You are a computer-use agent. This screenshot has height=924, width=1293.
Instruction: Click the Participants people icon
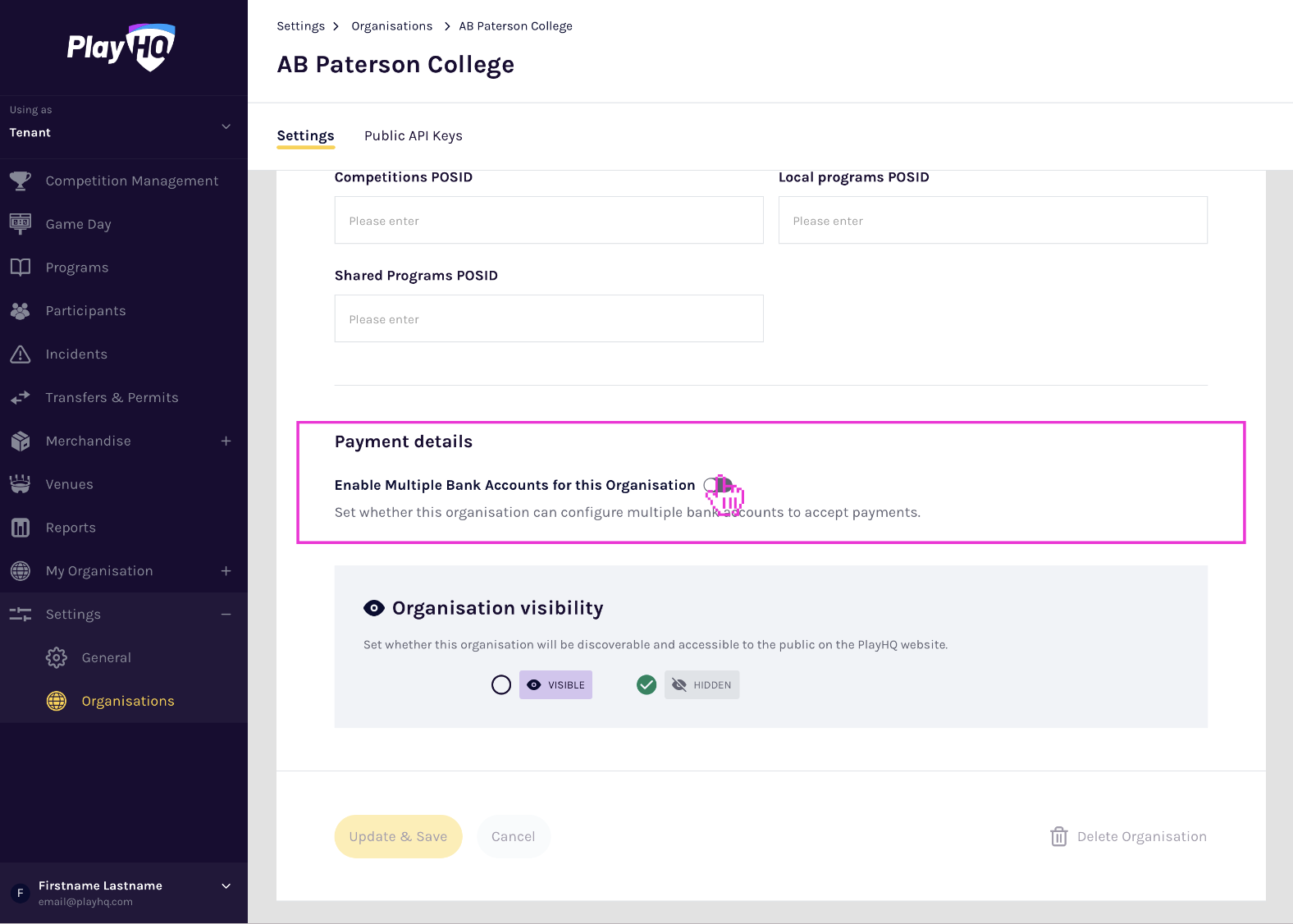pyautogui.click(x=21, y=310)
